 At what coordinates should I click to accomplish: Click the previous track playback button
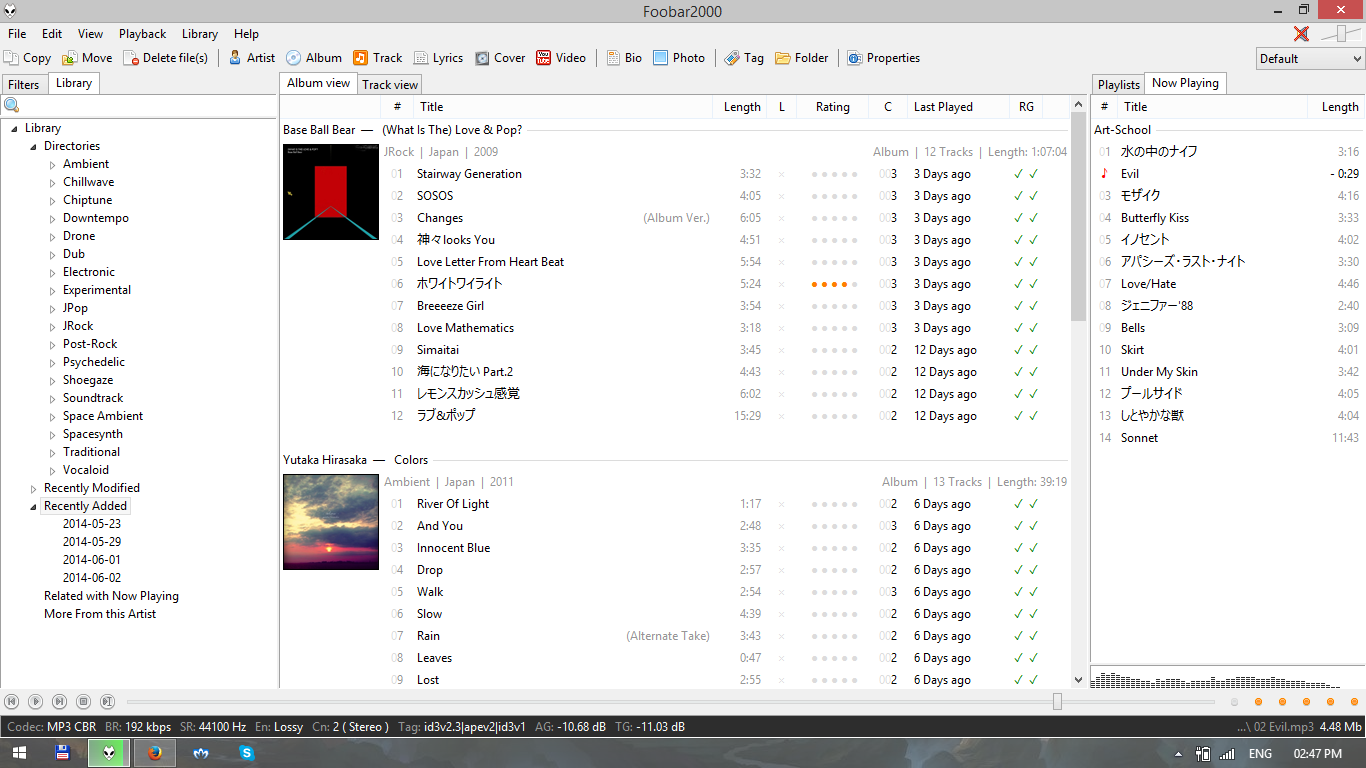(11, 702)
